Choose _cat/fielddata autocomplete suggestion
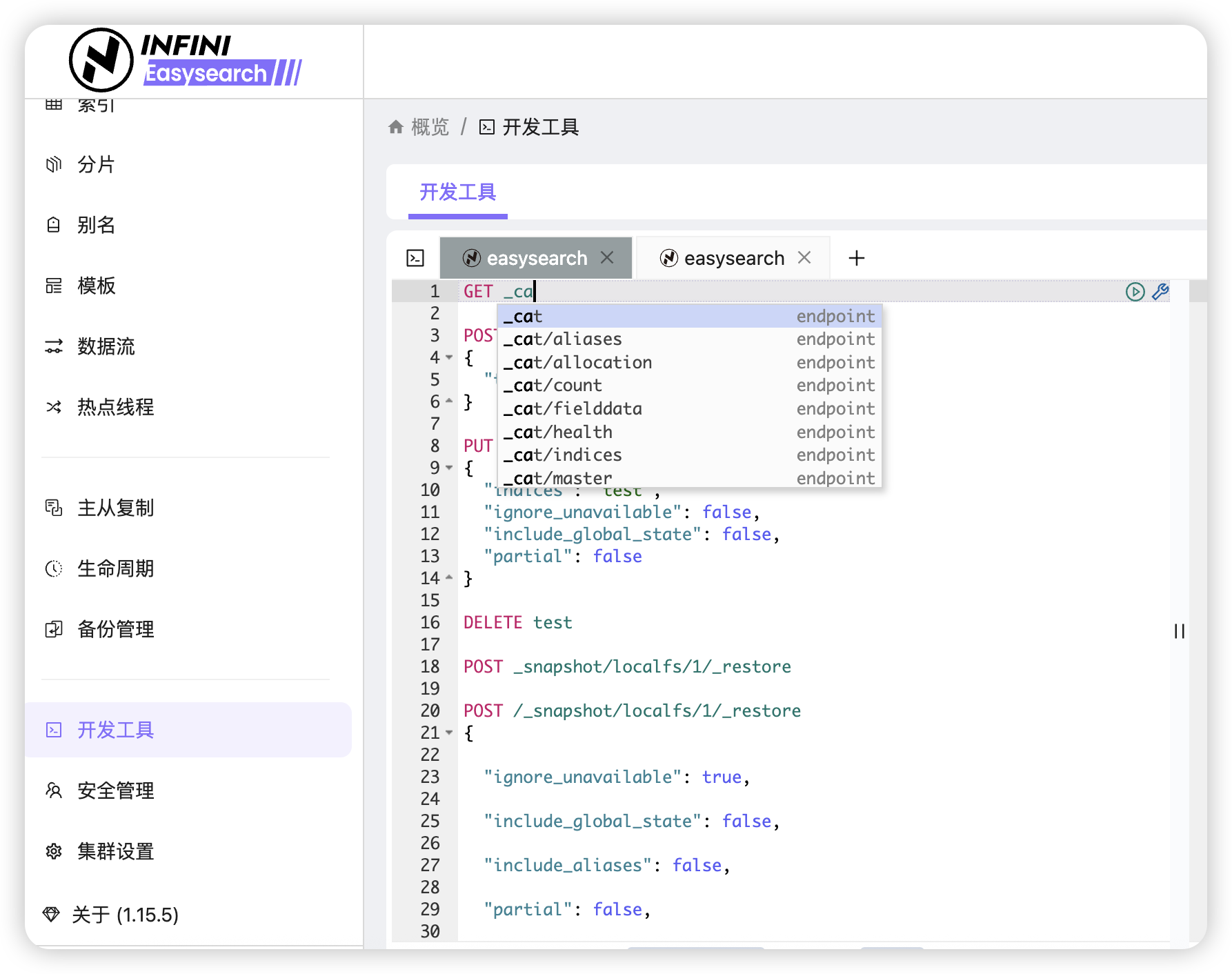1232x974 pixels. coord(689,408)
